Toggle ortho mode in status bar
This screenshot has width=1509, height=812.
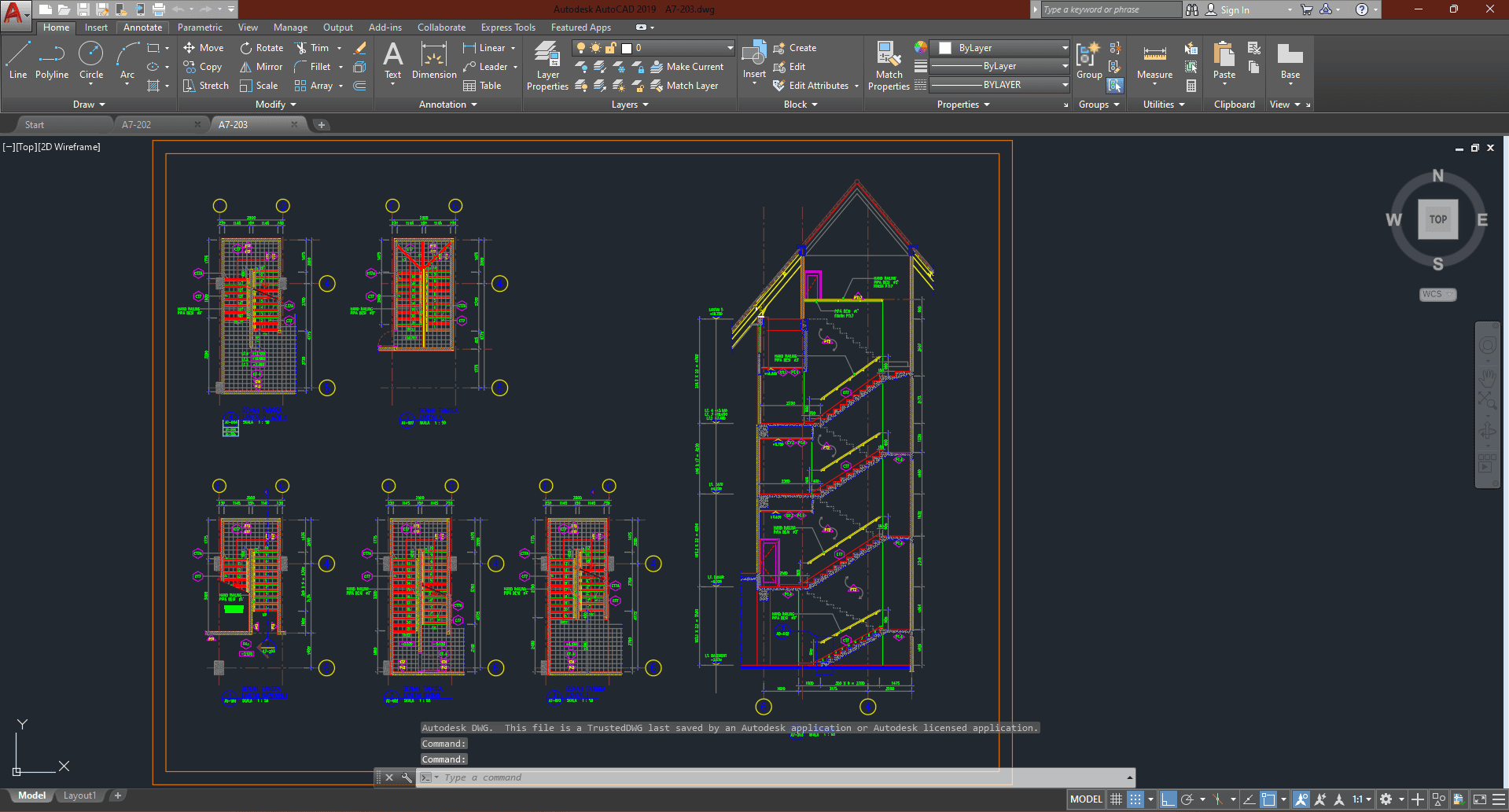click(1168, 799)
